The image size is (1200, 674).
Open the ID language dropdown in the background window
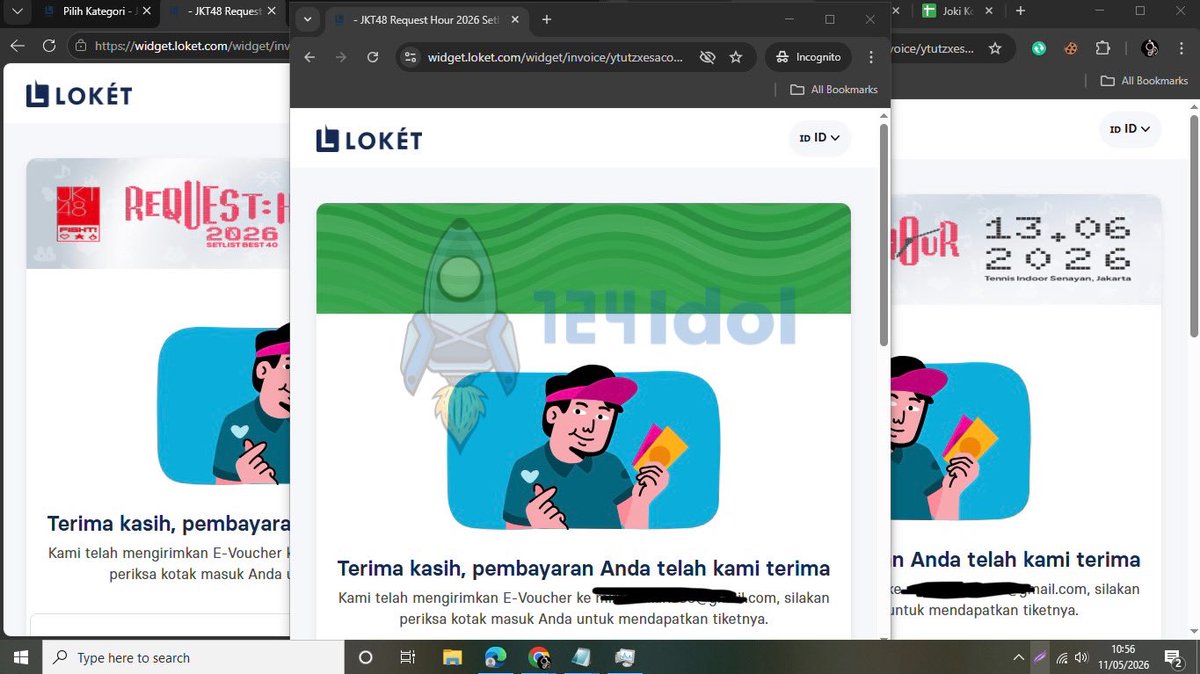click(1130, 129)
